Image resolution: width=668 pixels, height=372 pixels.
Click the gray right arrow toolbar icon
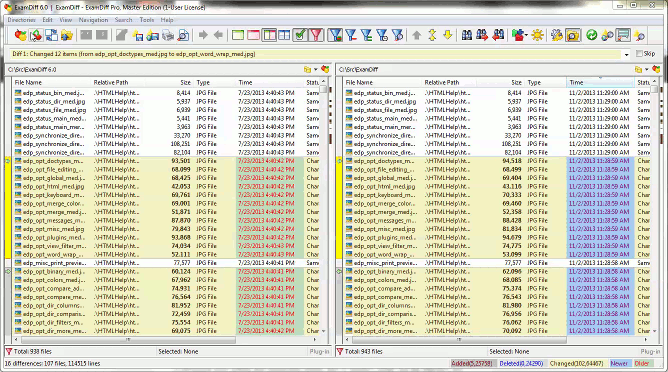coord(203,35)
